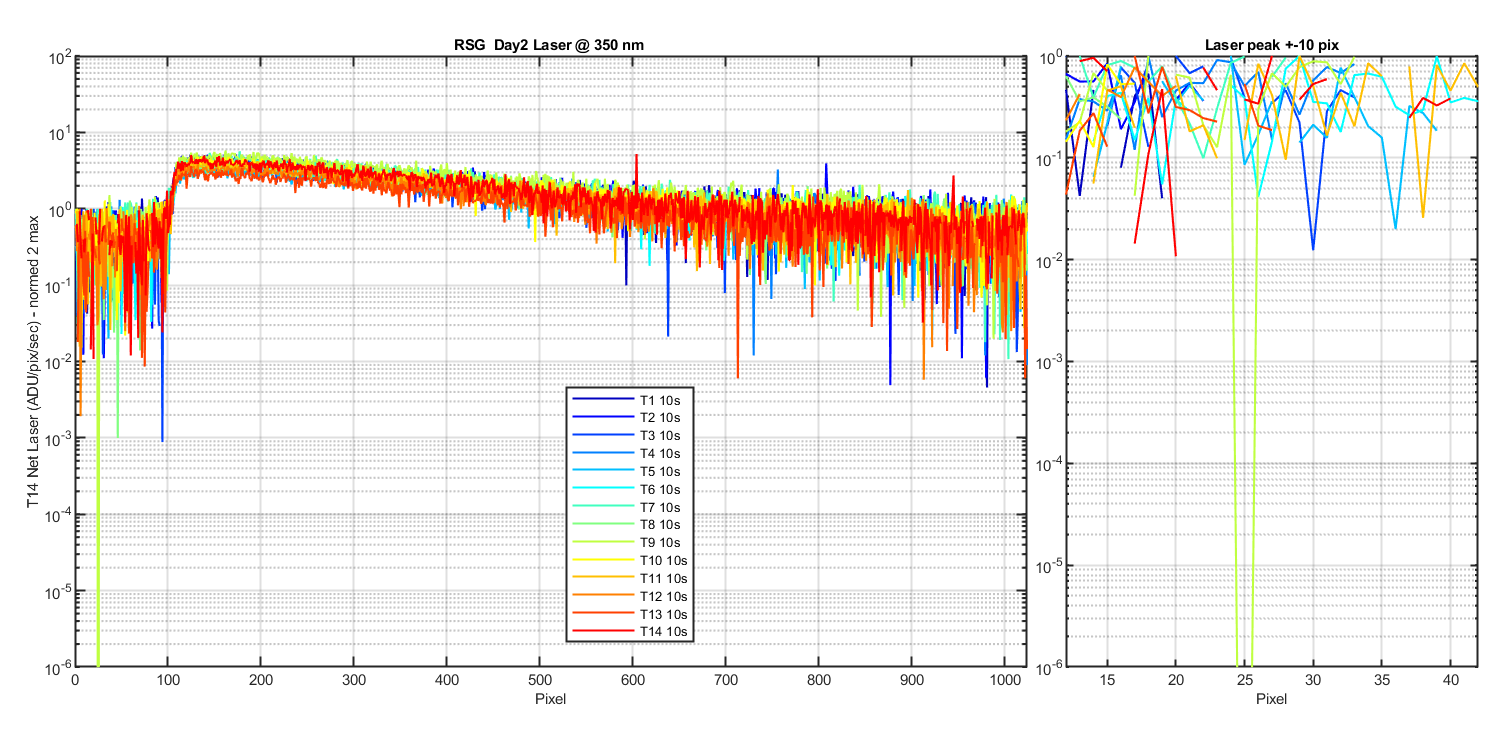This screenshot has height=750, width=1500.
Task: Select legend entry 'T14 10s'
Action: pos(632,632)
